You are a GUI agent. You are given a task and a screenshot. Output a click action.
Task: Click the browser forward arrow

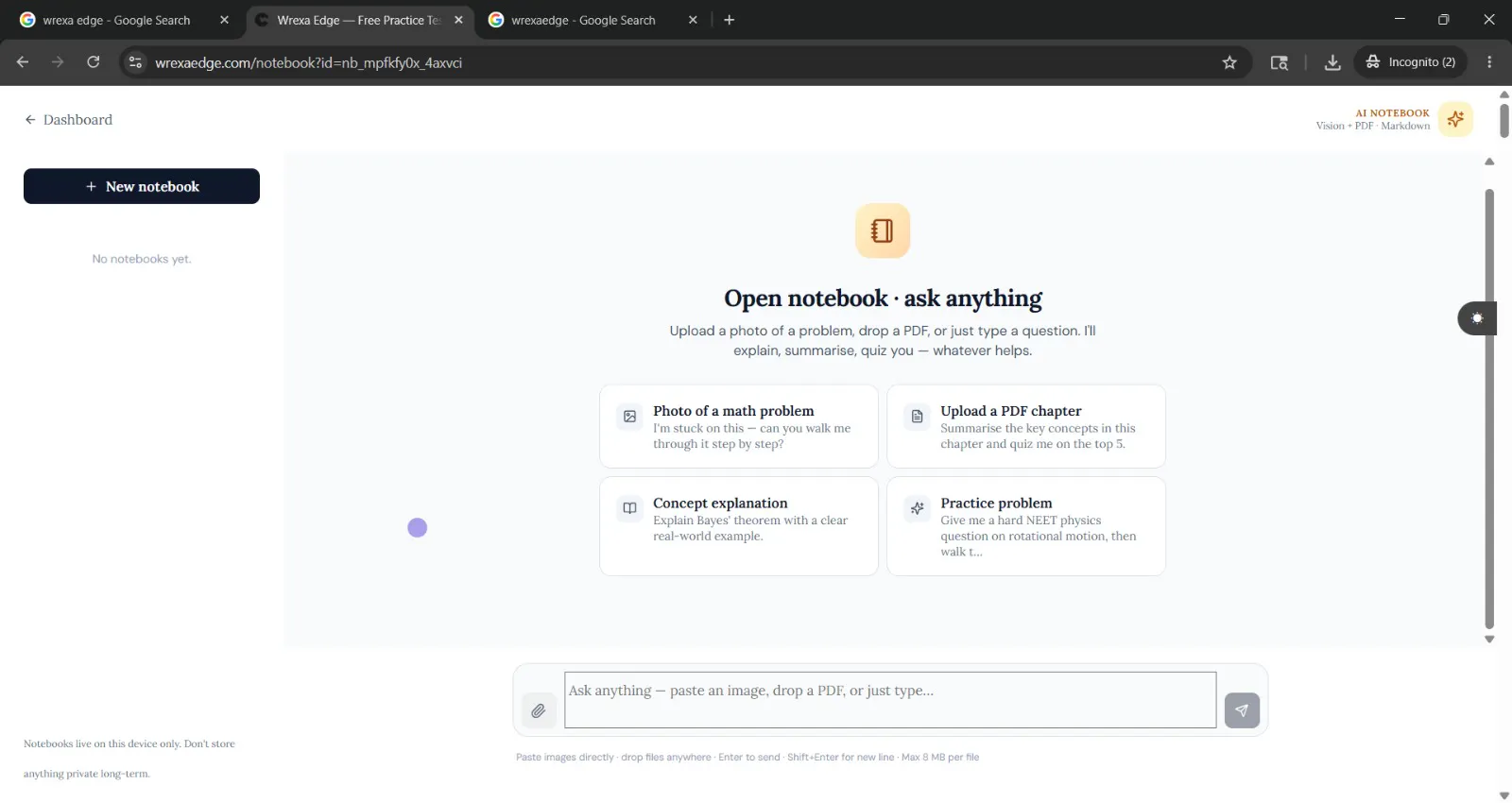tap(58, 62)
